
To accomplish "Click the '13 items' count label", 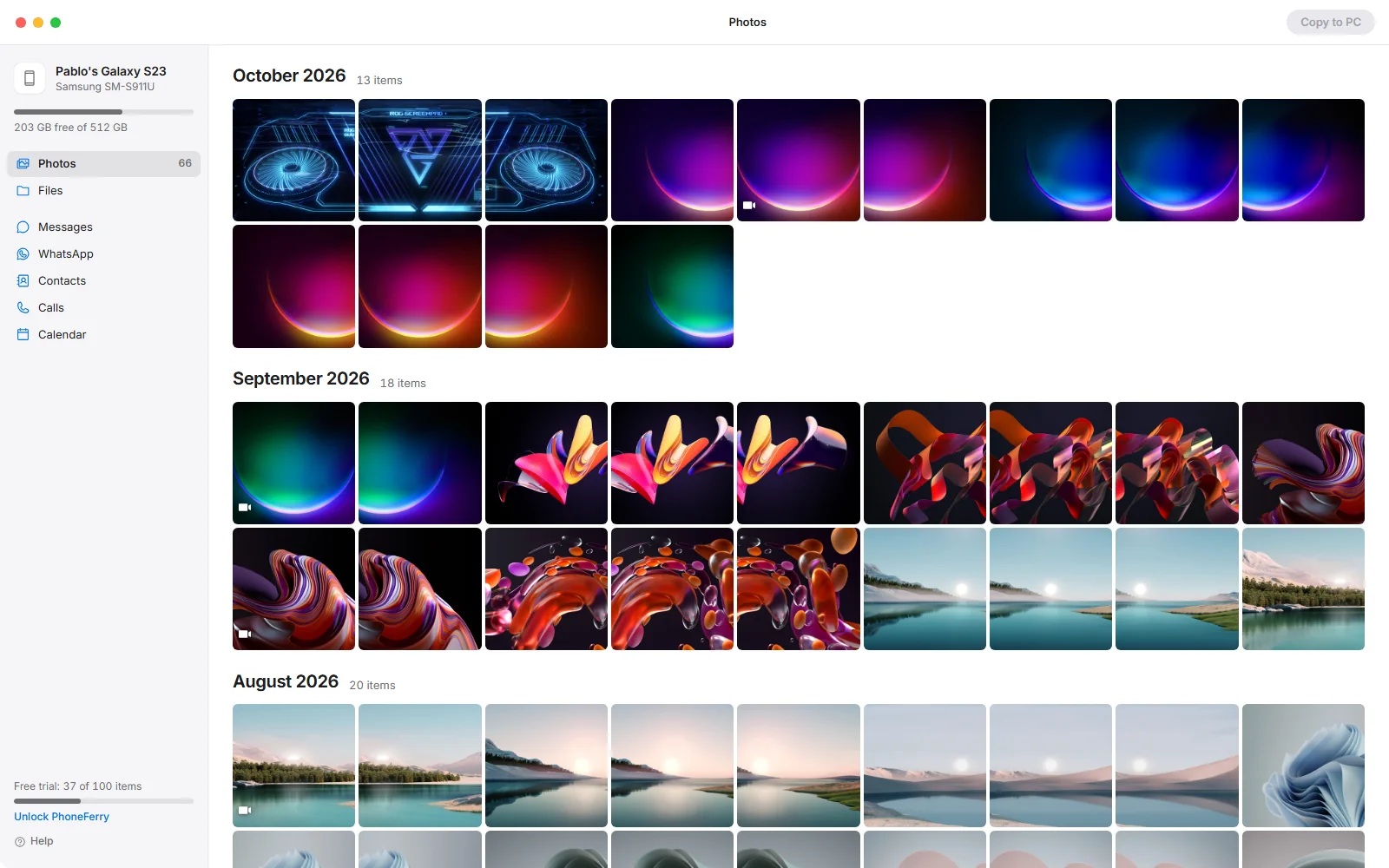I will [379, 81].
